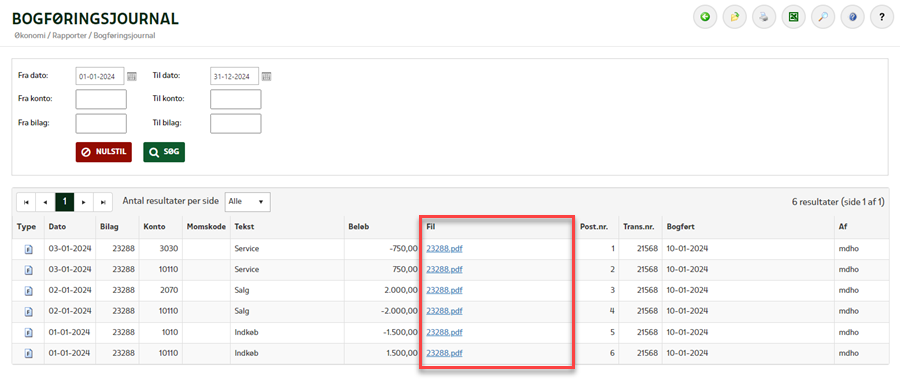Click the printer icon
The height and width of the screenshot is (380, 900).
(764, 17)
